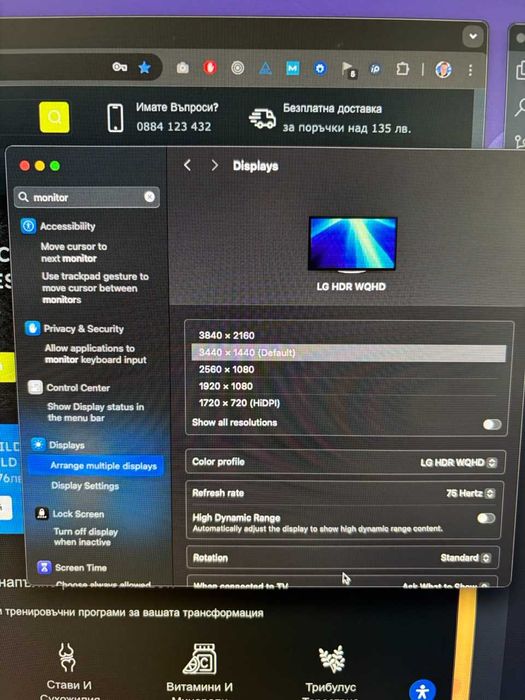Select Displays heading in sidebar
This screenshot has height=700, width=525.
click(x=67, y=445)
